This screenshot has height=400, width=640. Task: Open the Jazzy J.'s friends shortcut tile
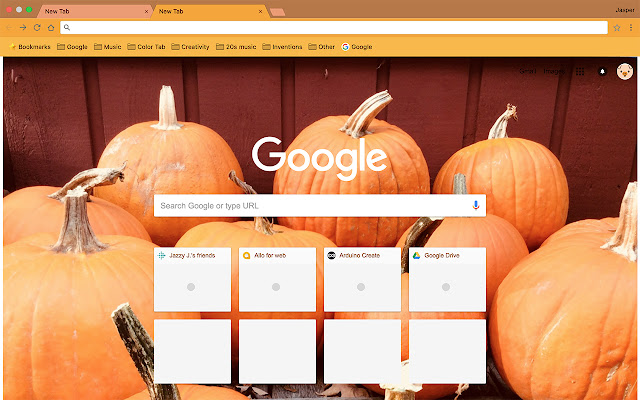[192, 280]
